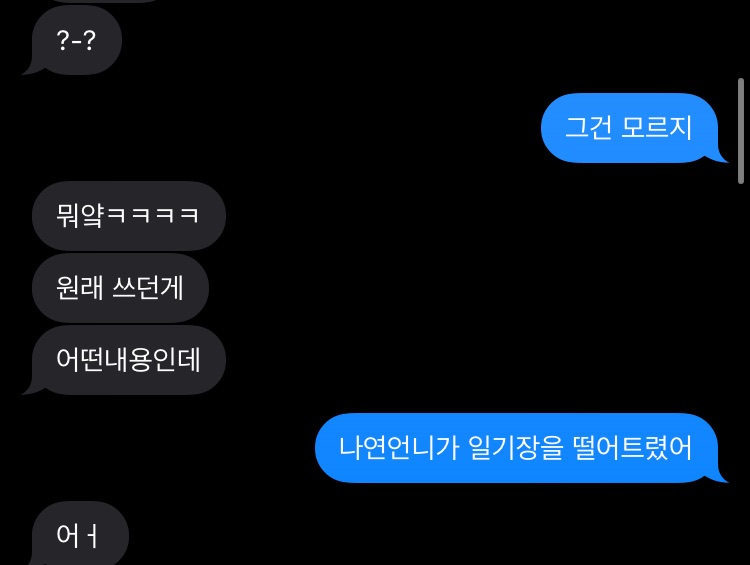Screen dimensions: 750x565
Task: Tap the word '떨어트렸어' in the sent message
Action: [x=632, y=448]
